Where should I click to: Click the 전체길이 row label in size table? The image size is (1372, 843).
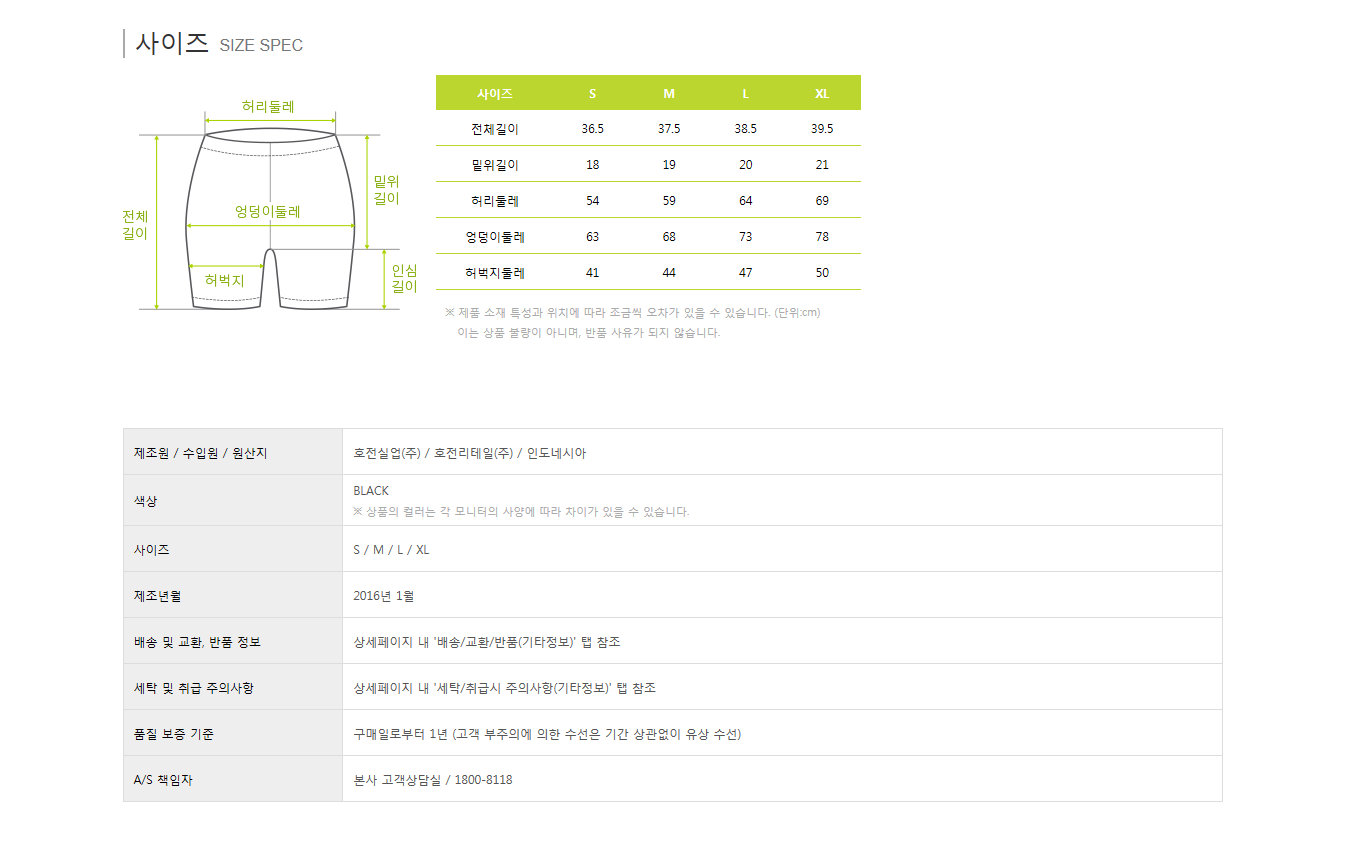[495, 129]
